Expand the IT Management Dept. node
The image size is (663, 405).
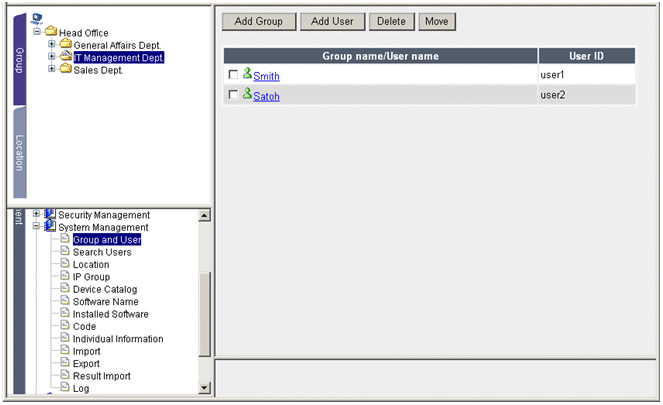52,56
